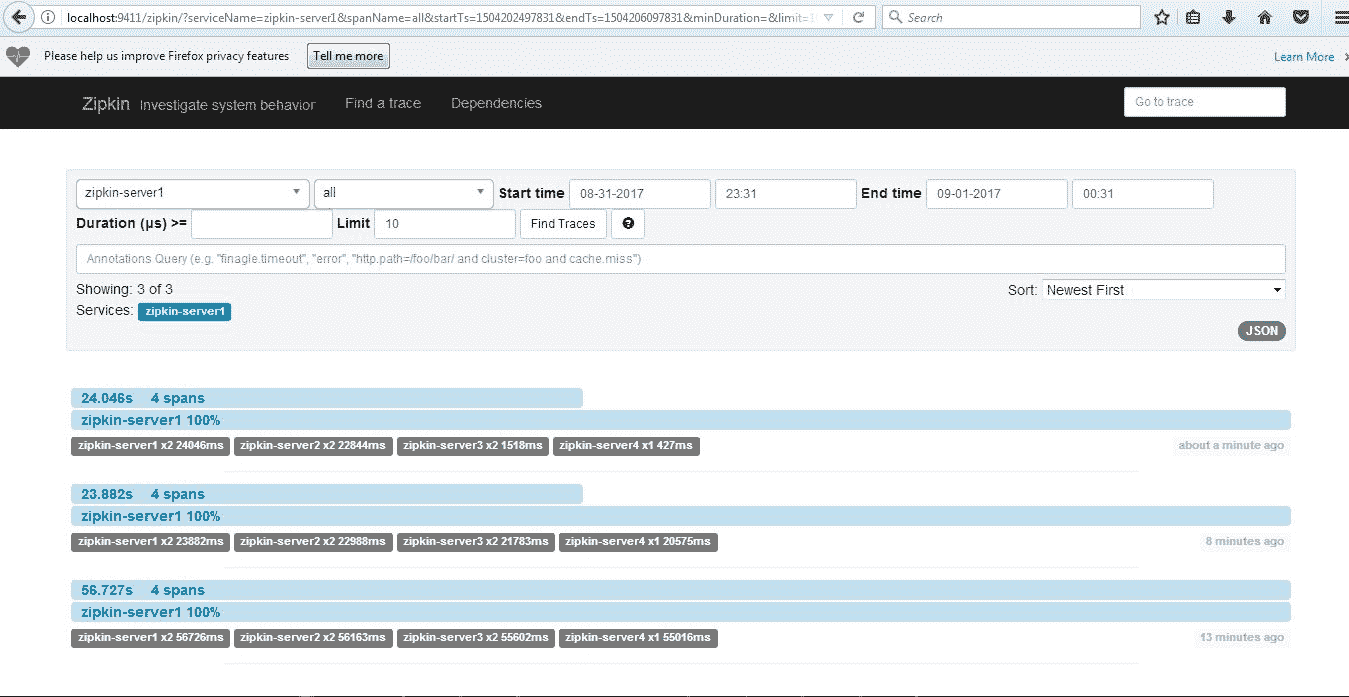The height and width of the screenshot is (697, 1349).
Task: Click the Annotations Query input field
Action: pyautogui.click(x=681, y=259)
